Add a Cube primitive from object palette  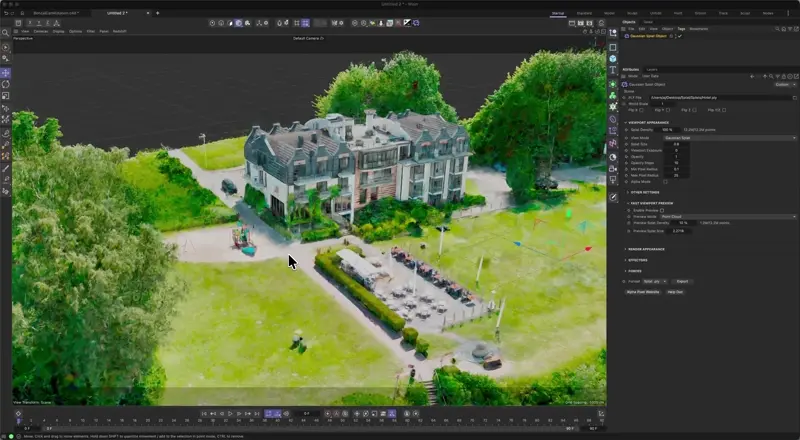[x=613, y=59]
